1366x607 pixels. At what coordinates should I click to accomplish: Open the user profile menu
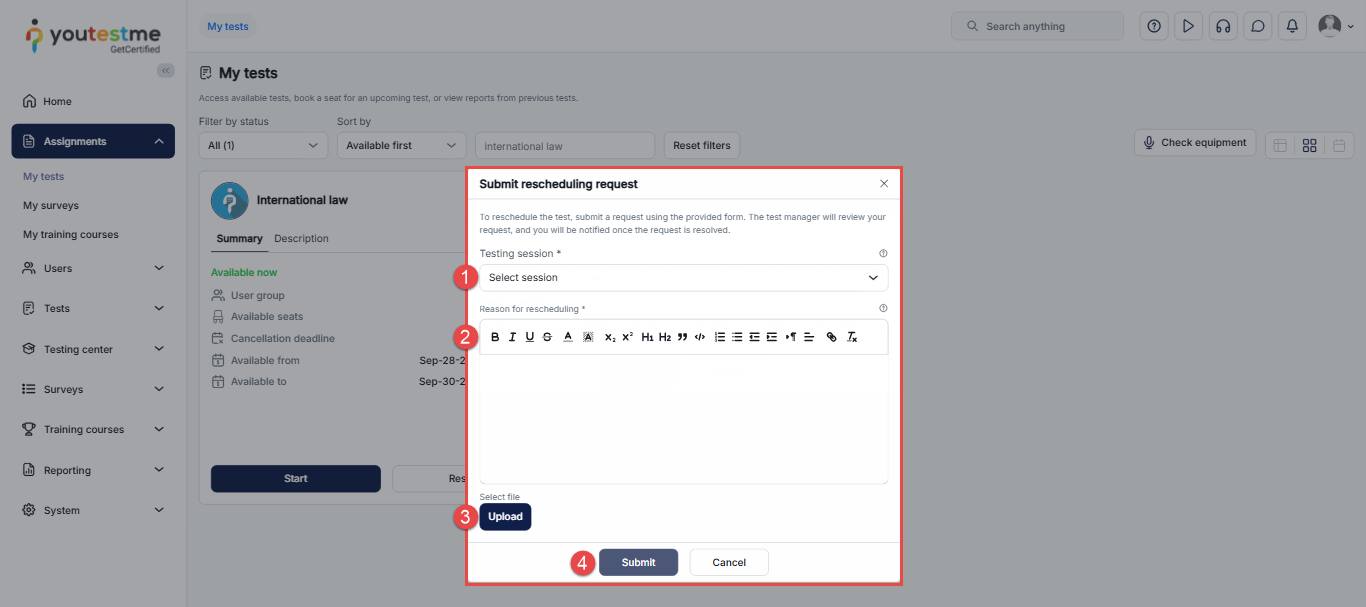point(1336,26)
